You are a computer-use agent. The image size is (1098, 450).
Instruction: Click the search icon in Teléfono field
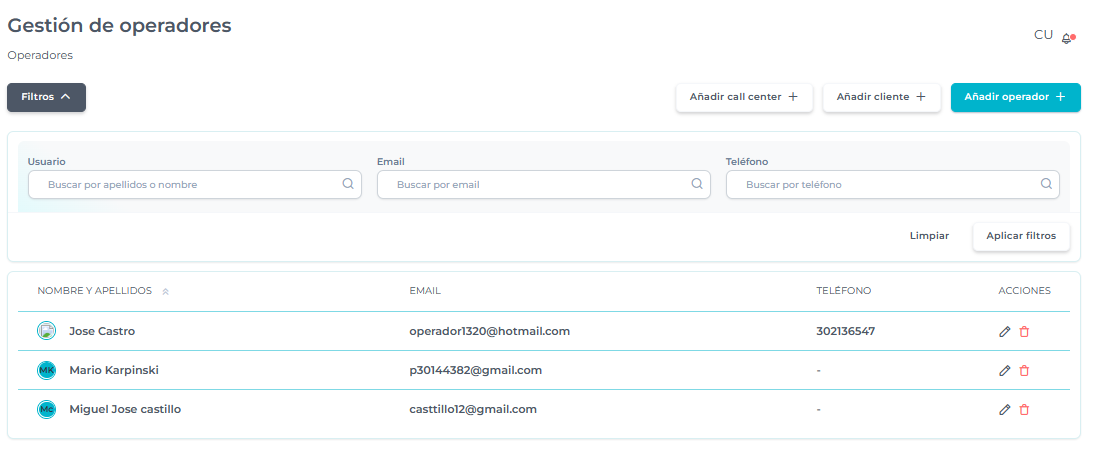[1046, 184]
